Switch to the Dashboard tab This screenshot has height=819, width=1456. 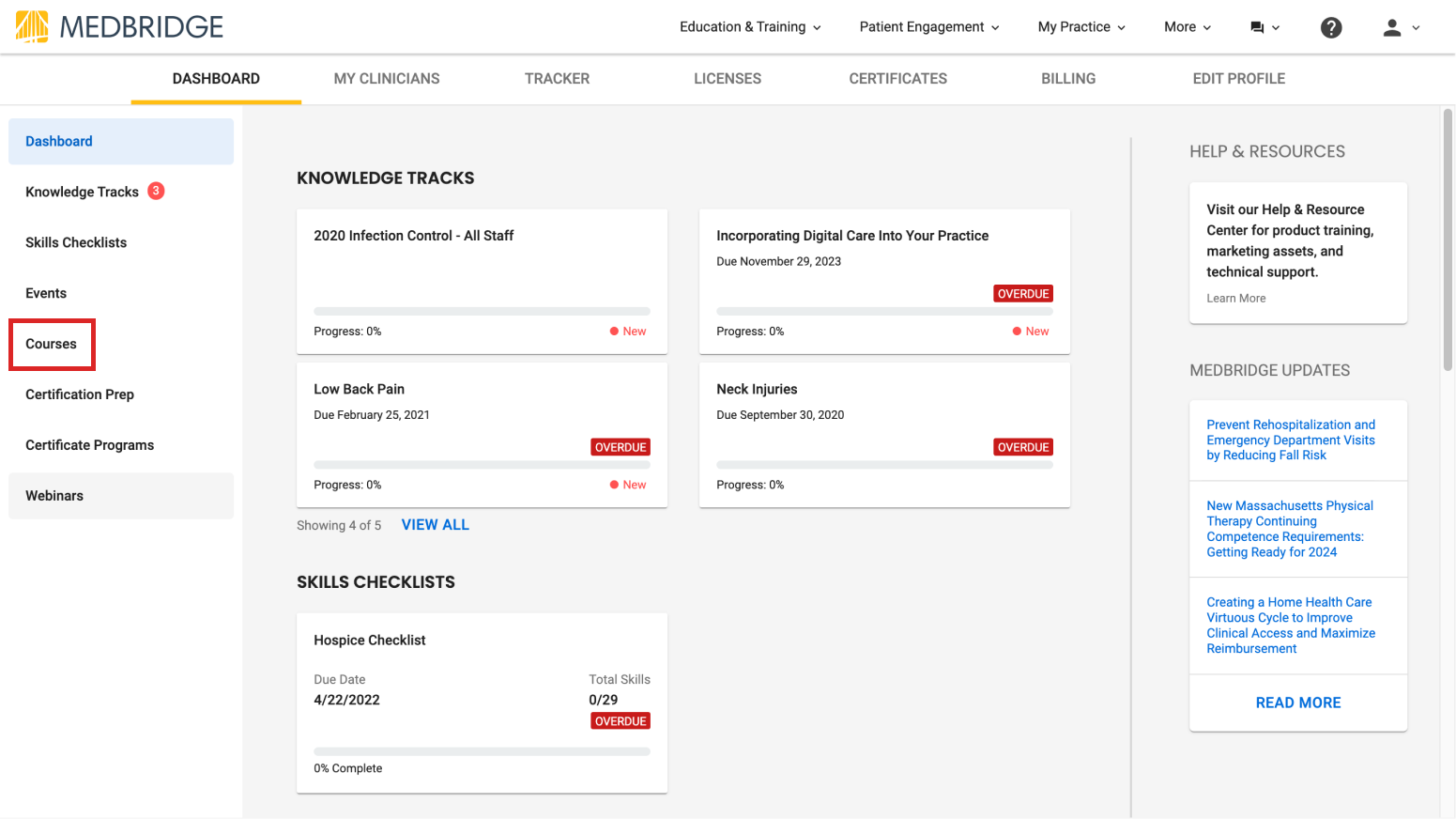point(216,79)
